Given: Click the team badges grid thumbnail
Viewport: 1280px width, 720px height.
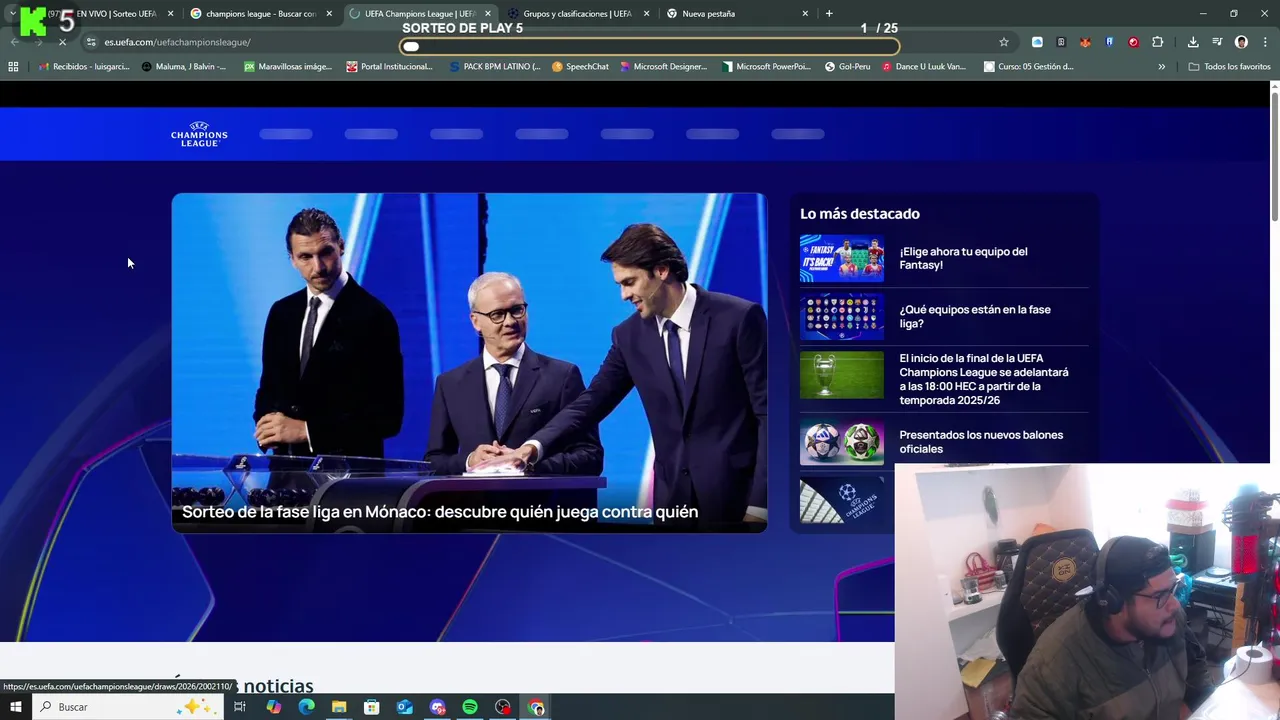Looking at the screenshot, I should (x=842, y=316).
